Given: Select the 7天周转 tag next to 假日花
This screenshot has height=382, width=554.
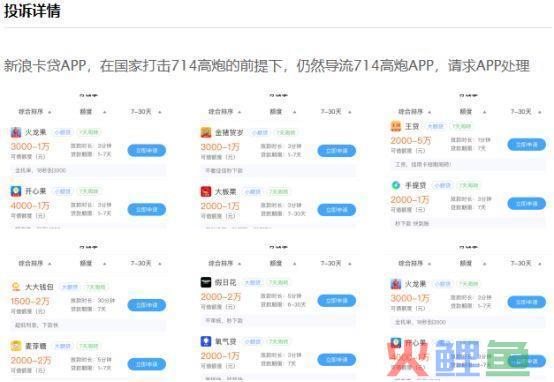Looking at the screenshot, I should [x=278, y=283].
